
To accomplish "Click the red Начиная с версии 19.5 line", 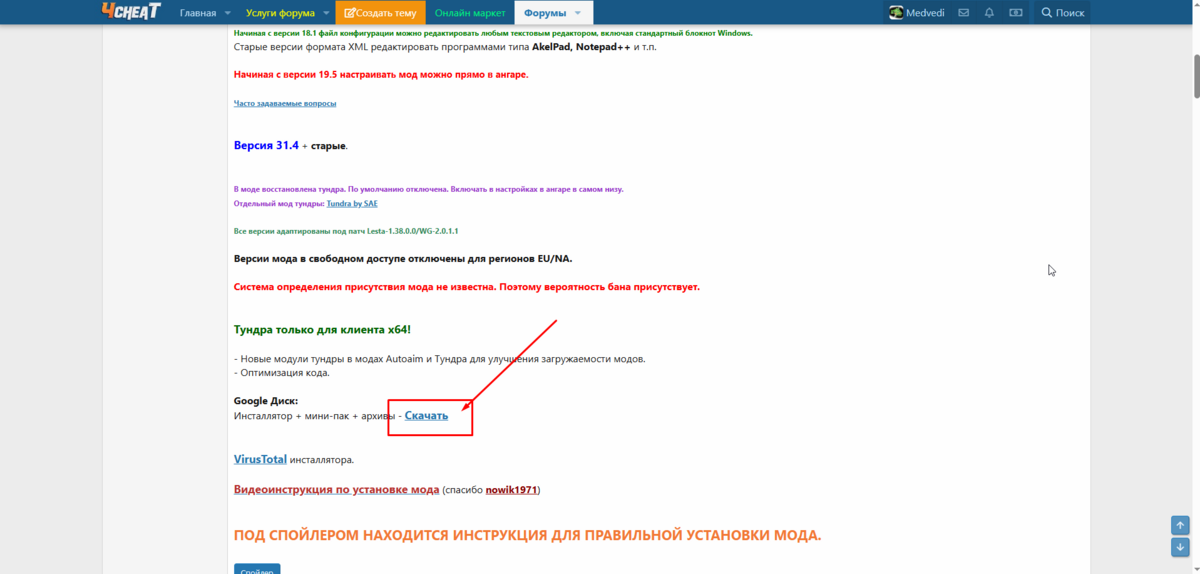I will pyautogui.click(x=381, y=74).
